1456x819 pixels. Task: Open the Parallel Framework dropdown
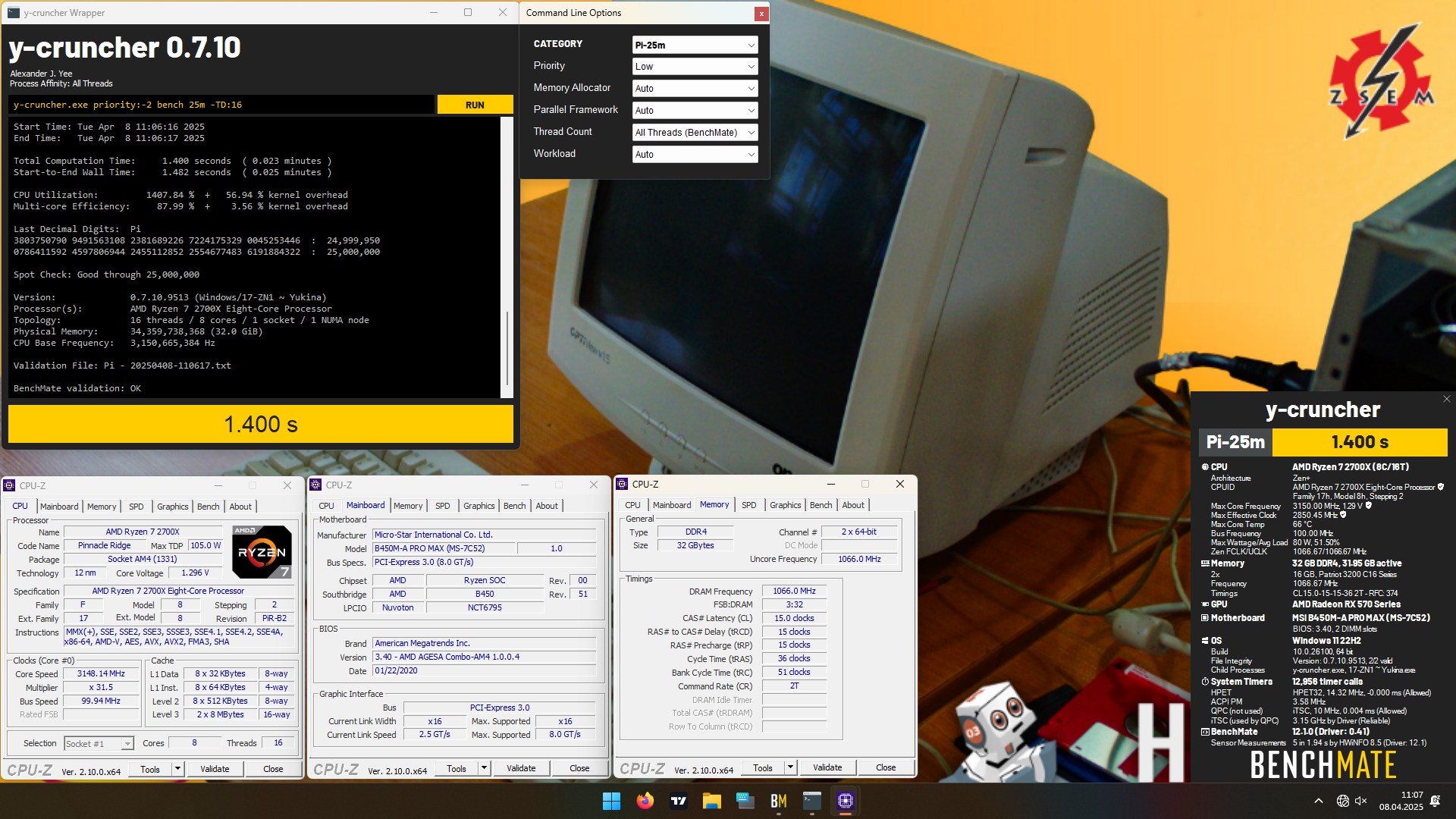click(695, 111)
